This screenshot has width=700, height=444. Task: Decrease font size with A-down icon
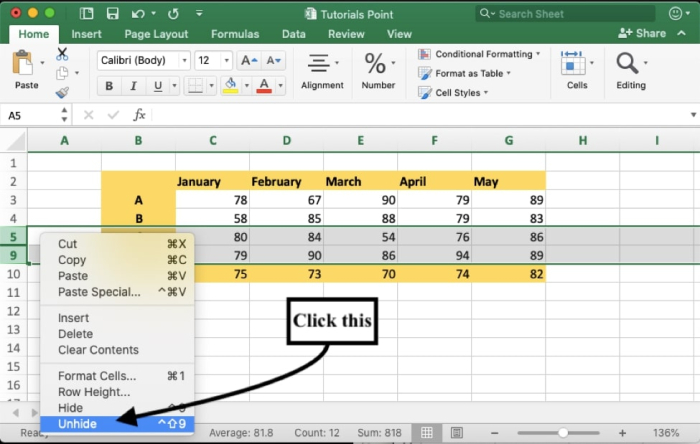273,60
